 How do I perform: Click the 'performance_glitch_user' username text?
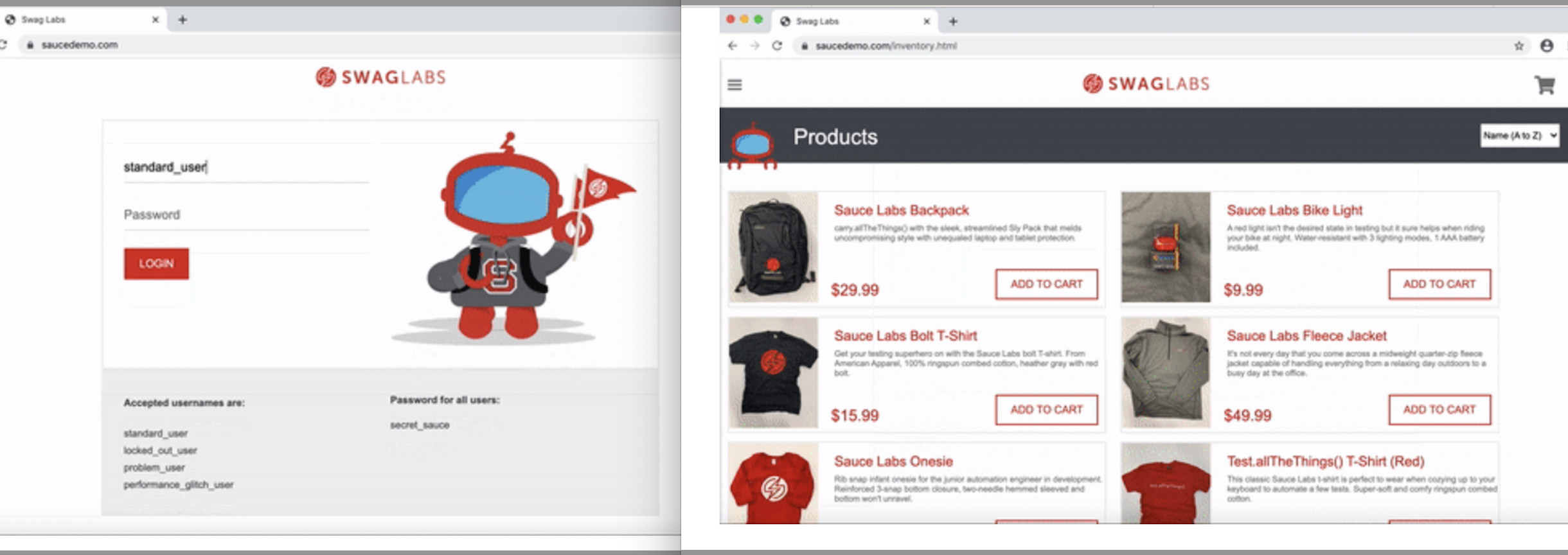[178, 484]
